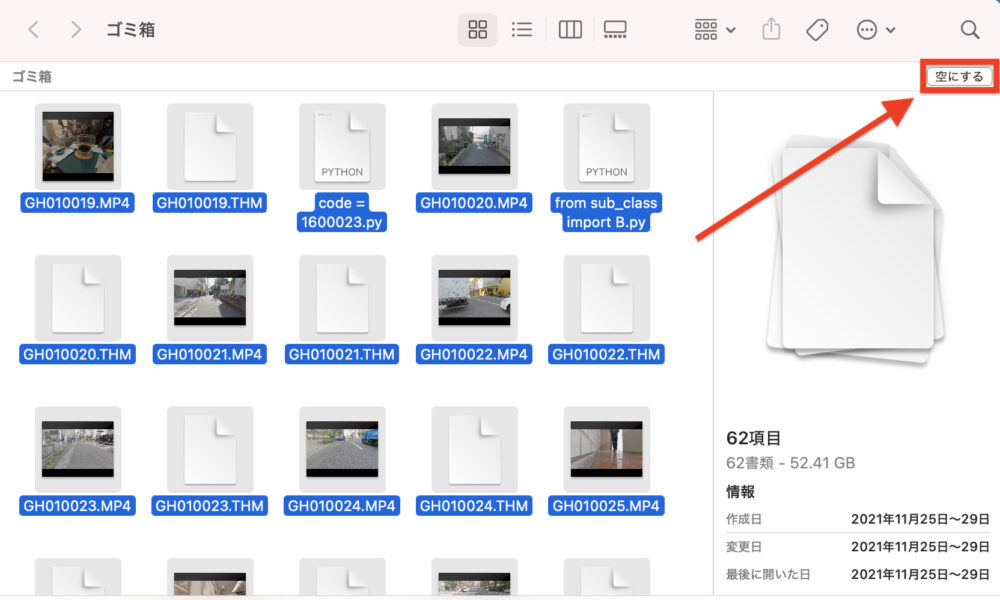Select the from sub_class import B.py icon
1000x600 pixels.
(x=607, y=147)
